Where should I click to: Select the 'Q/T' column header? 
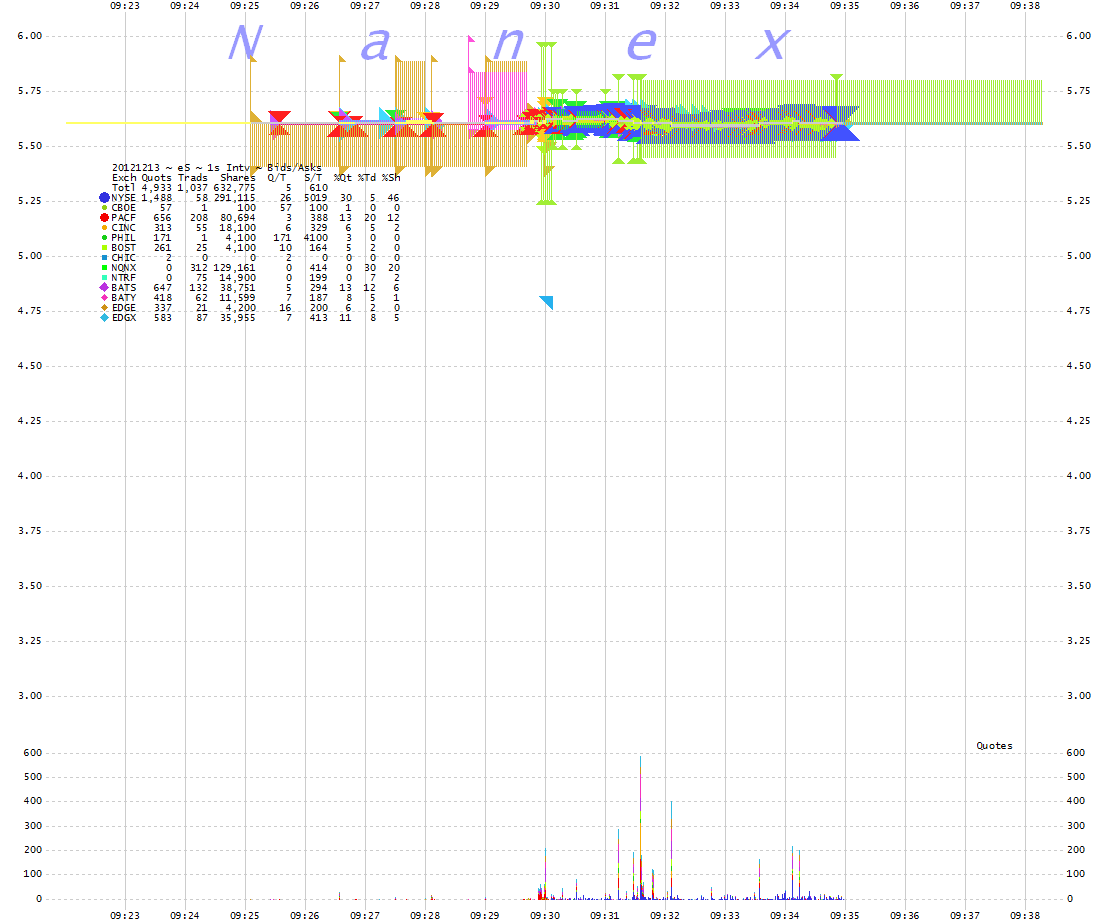277,178
